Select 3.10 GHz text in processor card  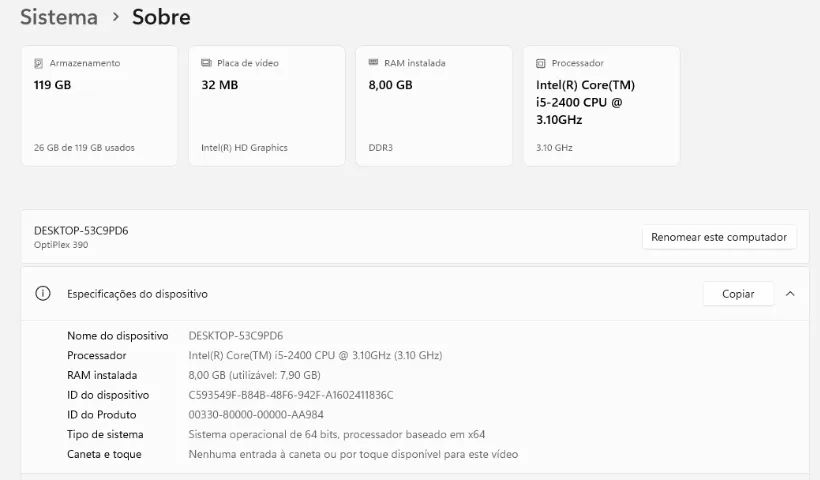554,148
